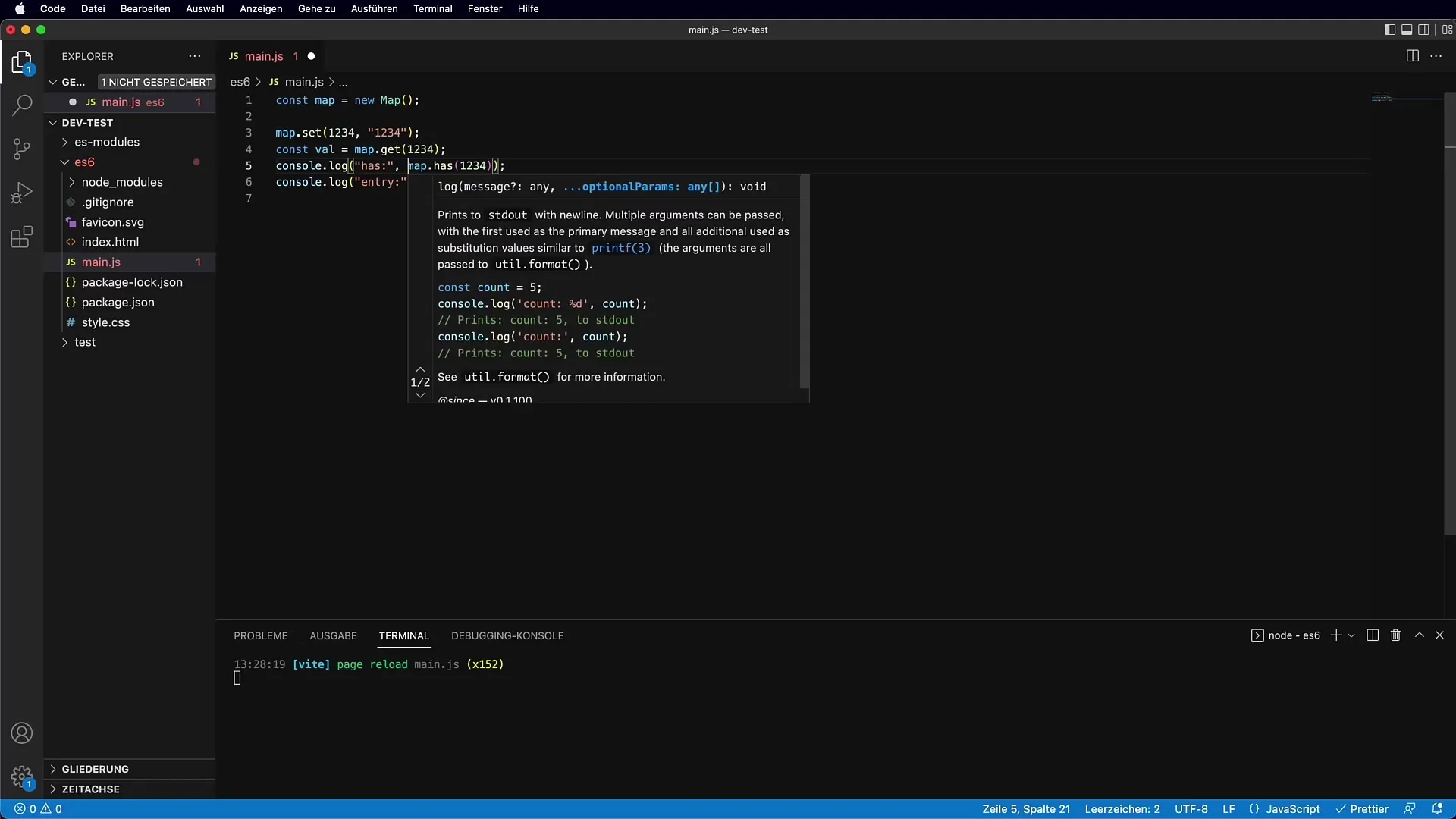Click the errors and warnings status indicator
The height and width of the screenshot is (819, 1456).
[x=38, y=809]
